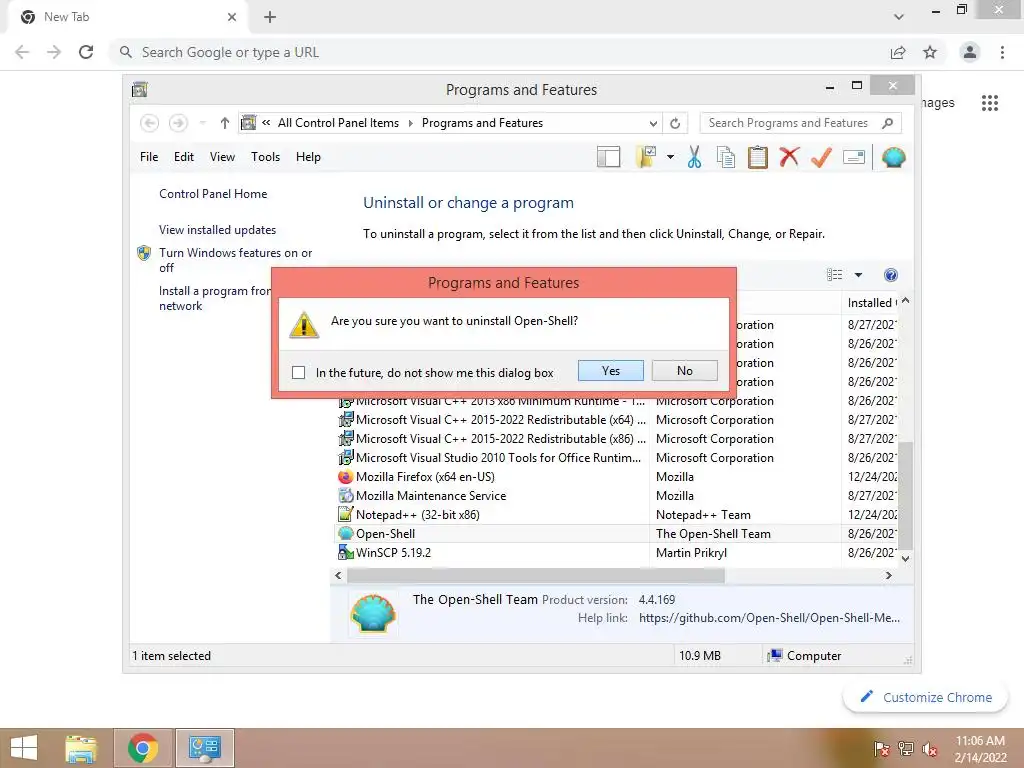Click the Chrome taskbar icon

(x=143, y=748)
